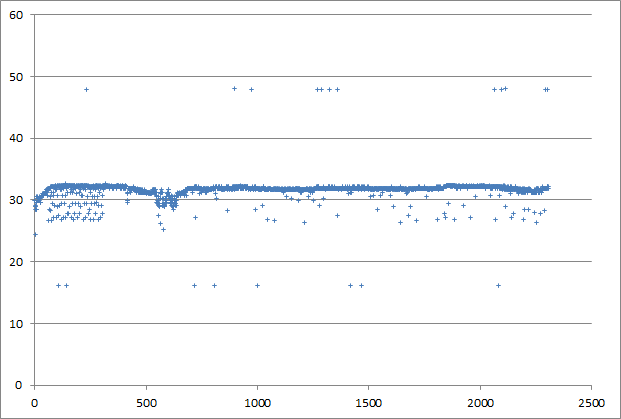Click the y-axis label 30
The height and width of the screenshot is (419, 621).
coord(17,200)
